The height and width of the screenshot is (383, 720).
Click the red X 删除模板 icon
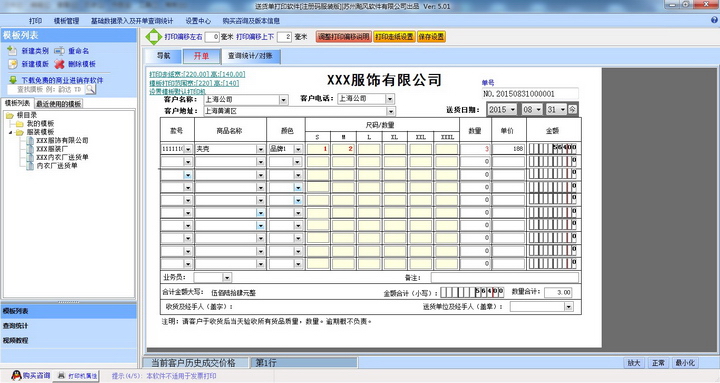pyautogui.click(x=59, y=64)
